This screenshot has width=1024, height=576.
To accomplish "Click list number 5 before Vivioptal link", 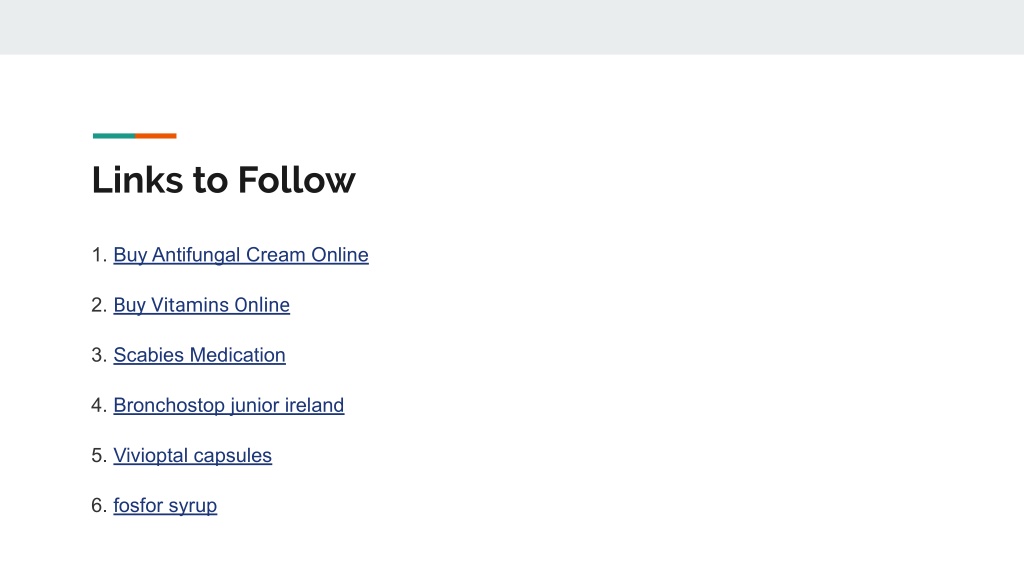I will [99, 455].
